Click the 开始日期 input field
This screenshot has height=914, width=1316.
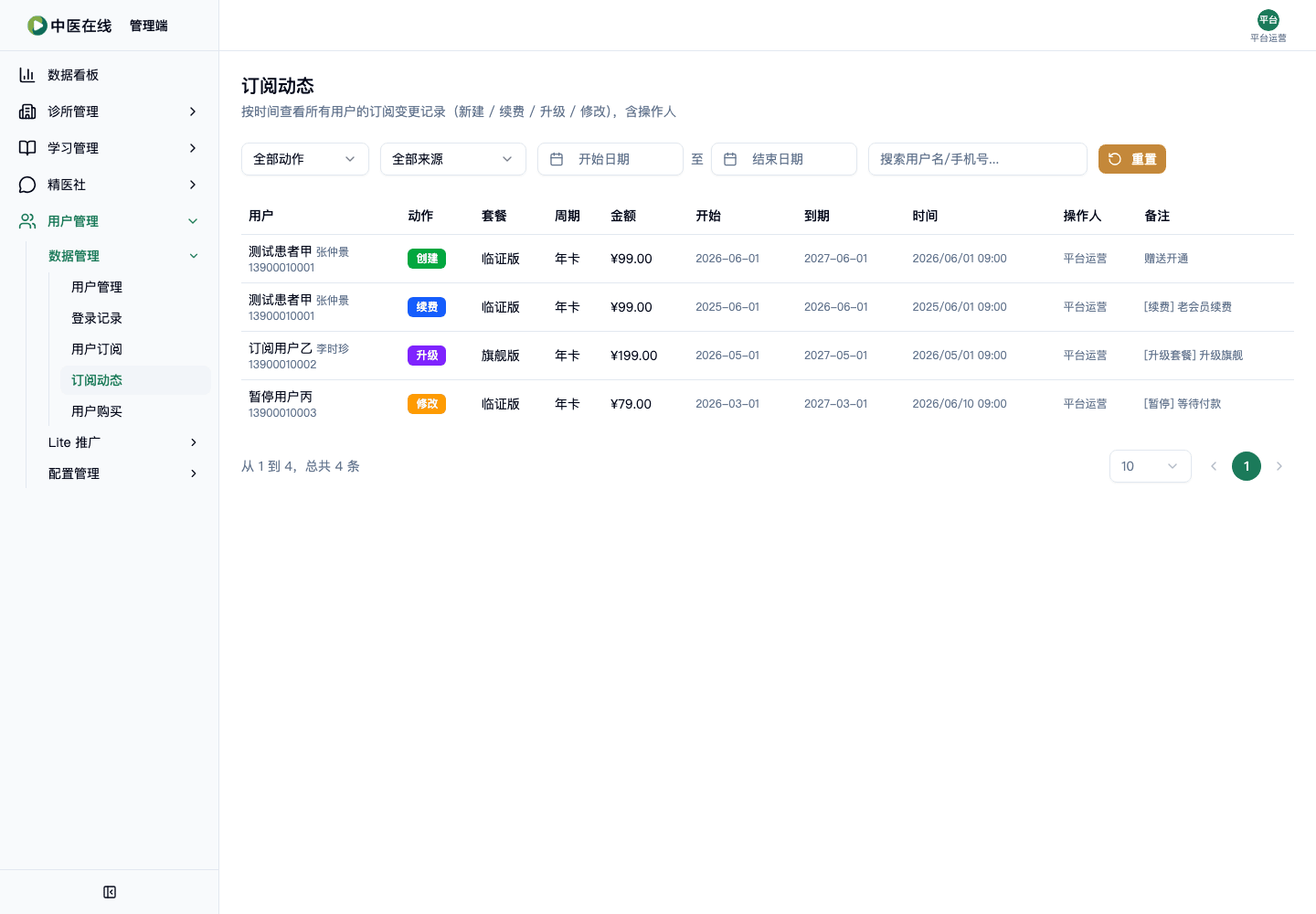[610, 159]
